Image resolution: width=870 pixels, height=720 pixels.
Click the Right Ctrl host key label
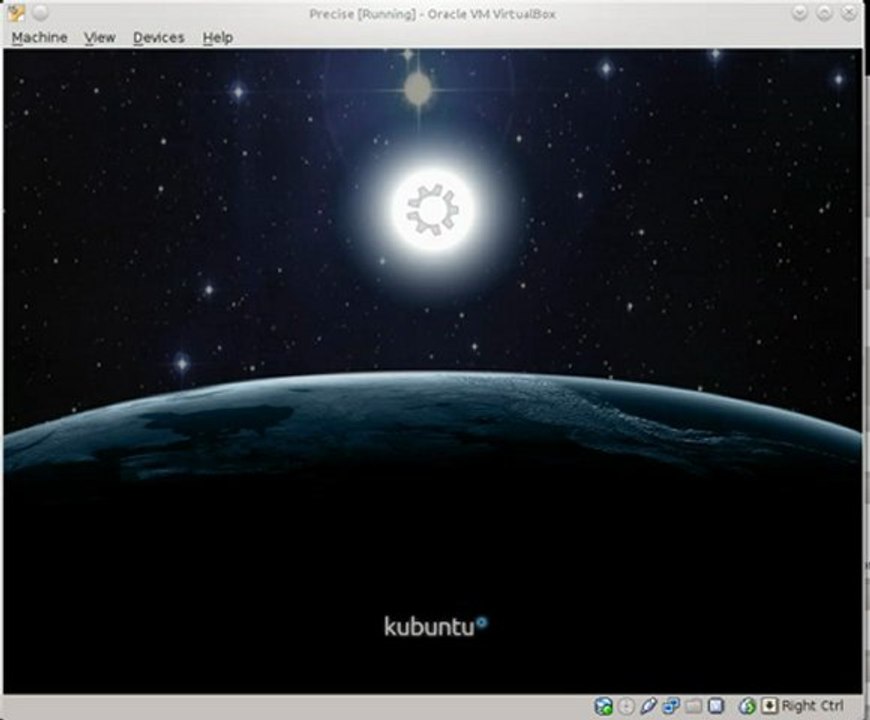[812, 706]
